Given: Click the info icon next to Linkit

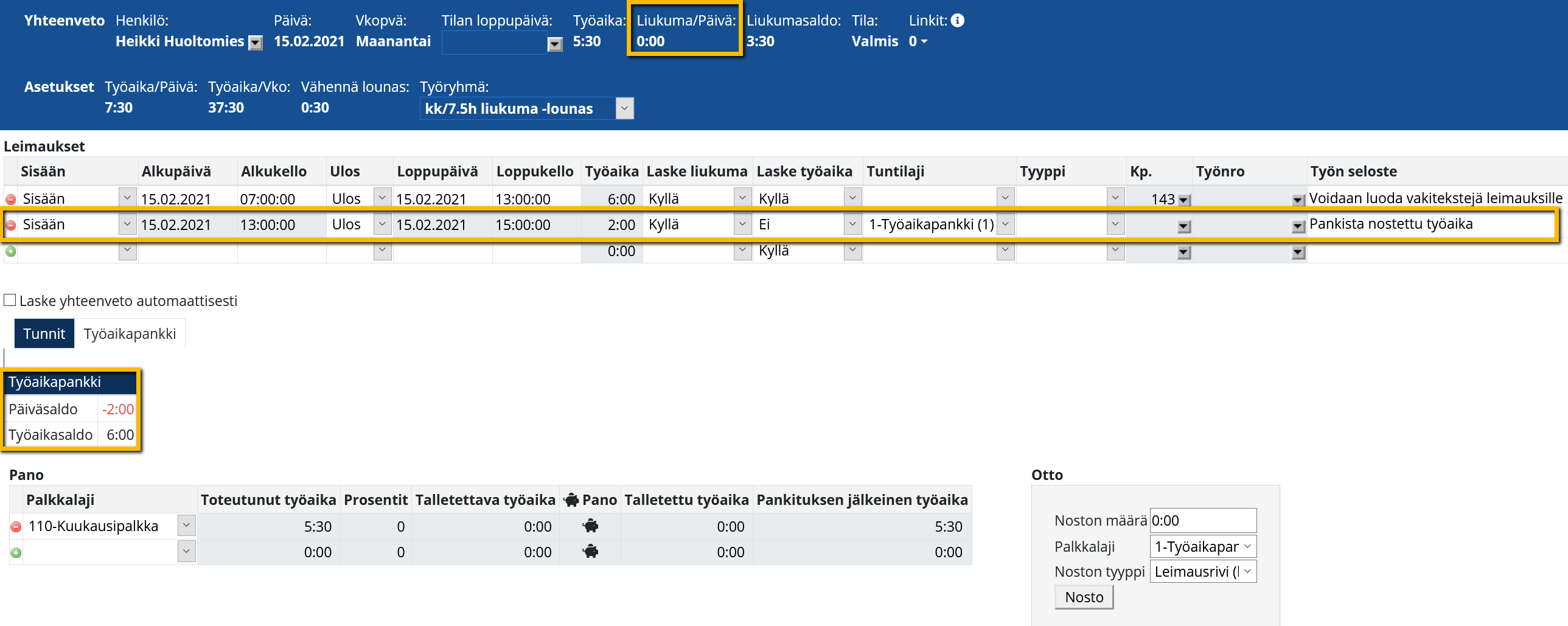Looking at the screenshot, I should (958, 21).
